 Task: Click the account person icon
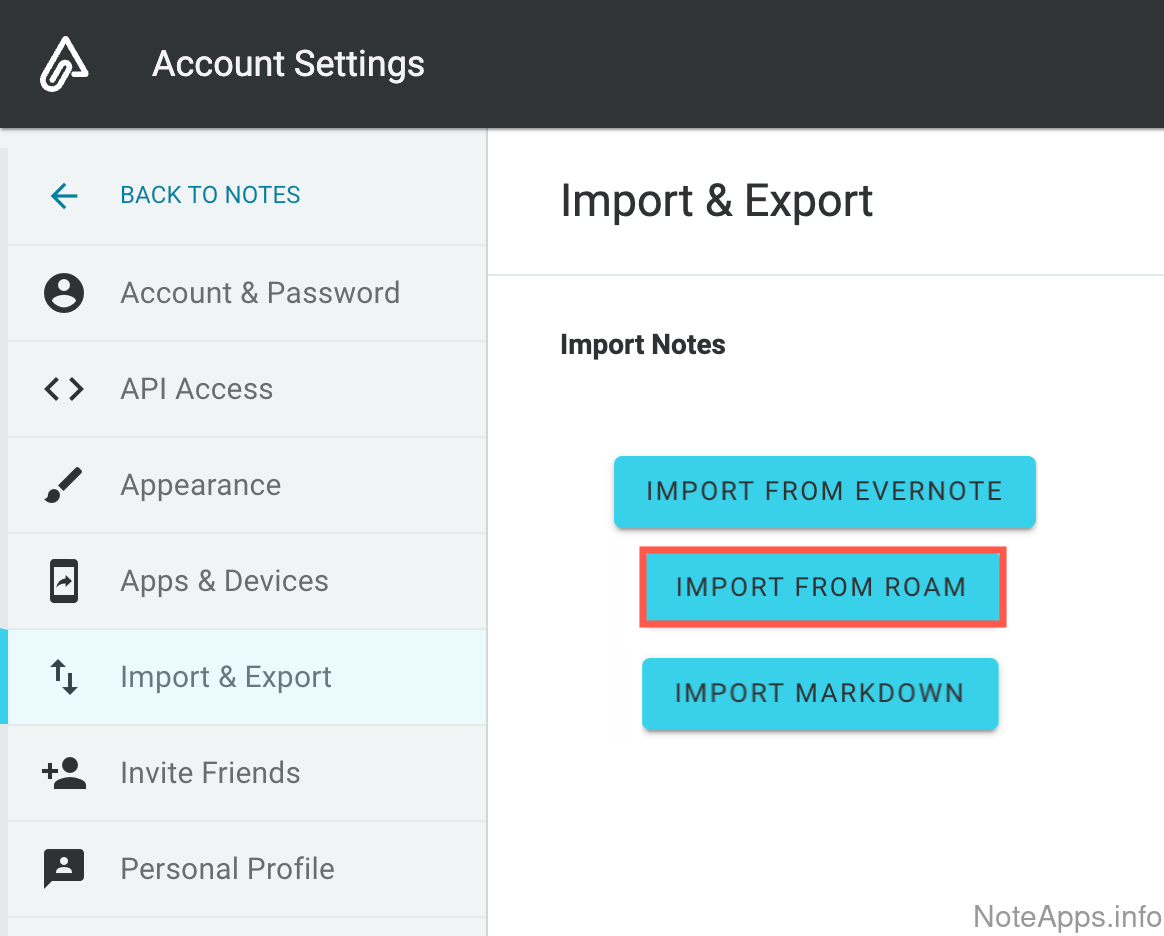pyautogui.click(x=64, y=293)
